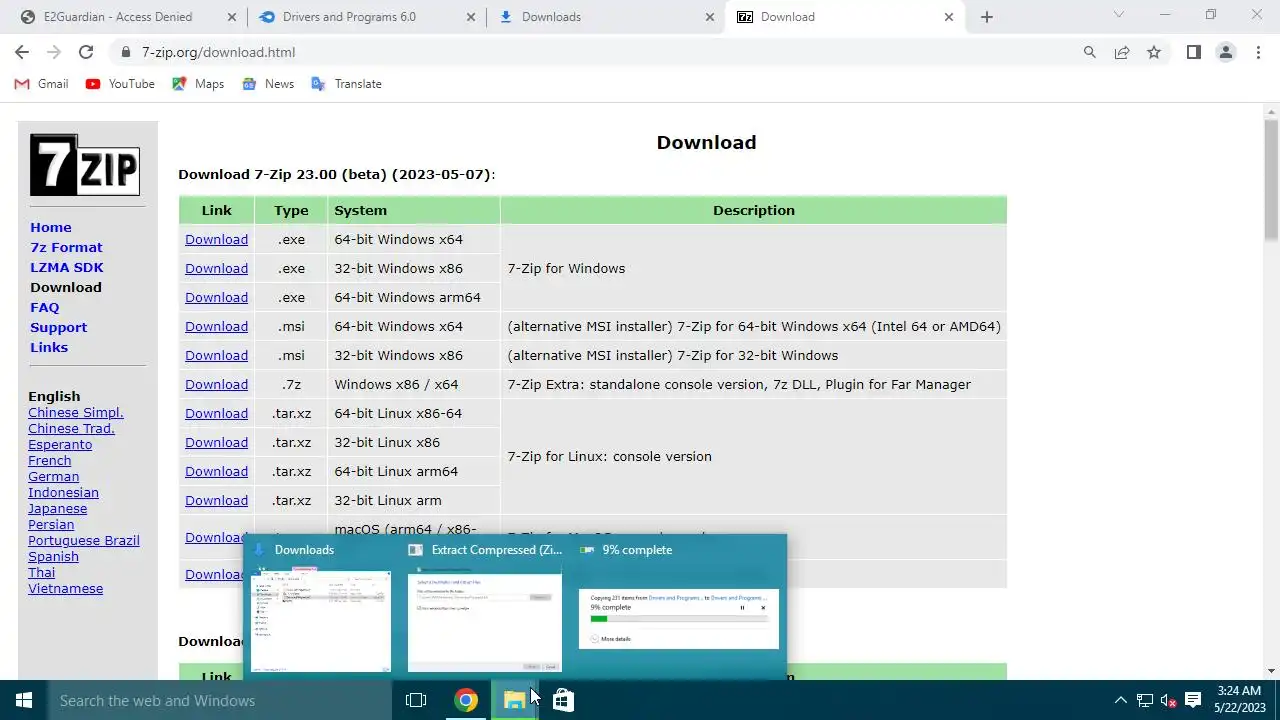Image resolution: width=1280 pixels, height=720 pixels.
Task: Click the forward navigation arrow
Action: [x=54, y=52]
